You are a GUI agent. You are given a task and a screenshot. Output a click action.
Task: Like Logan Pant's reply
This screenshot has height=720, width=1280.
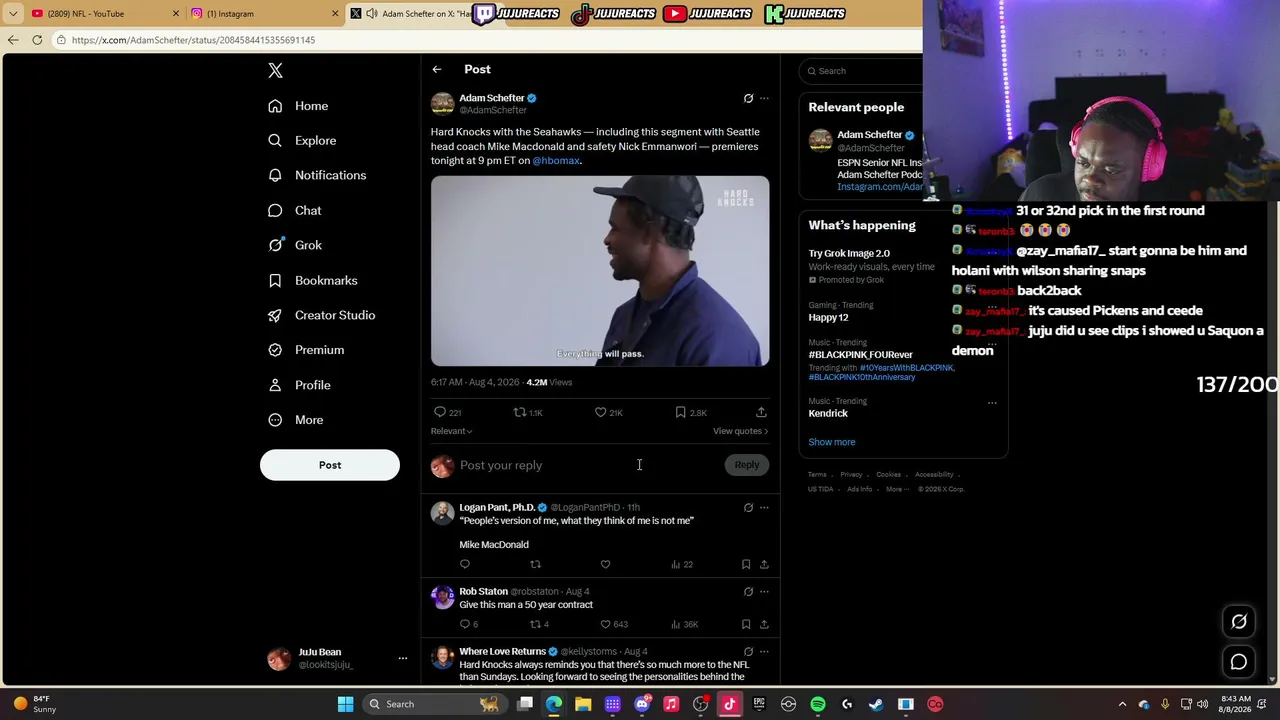pos(605,564)
